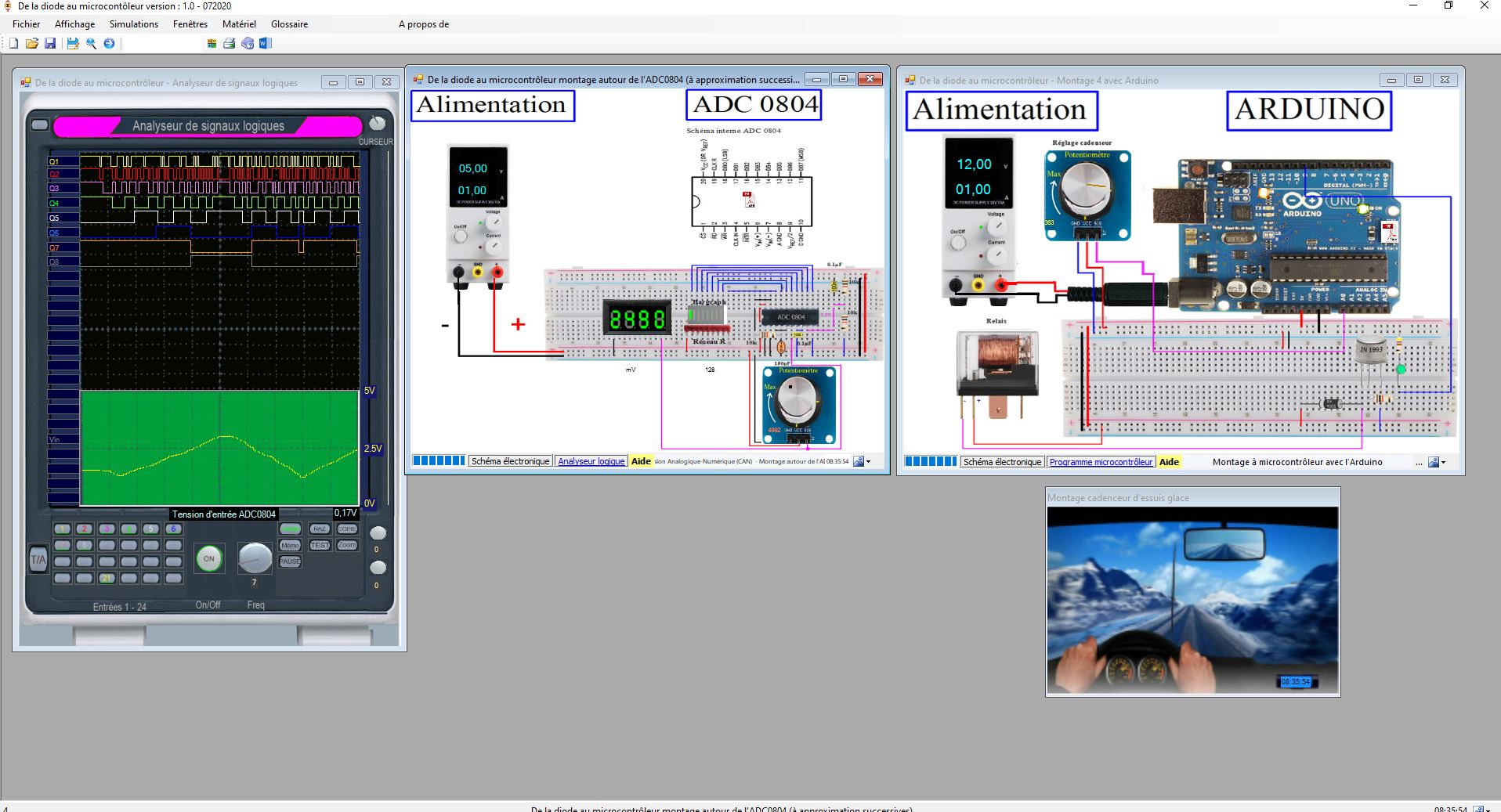Open the Matériel menu
This screenshot has height=812, width=1501.
point(240,24)
